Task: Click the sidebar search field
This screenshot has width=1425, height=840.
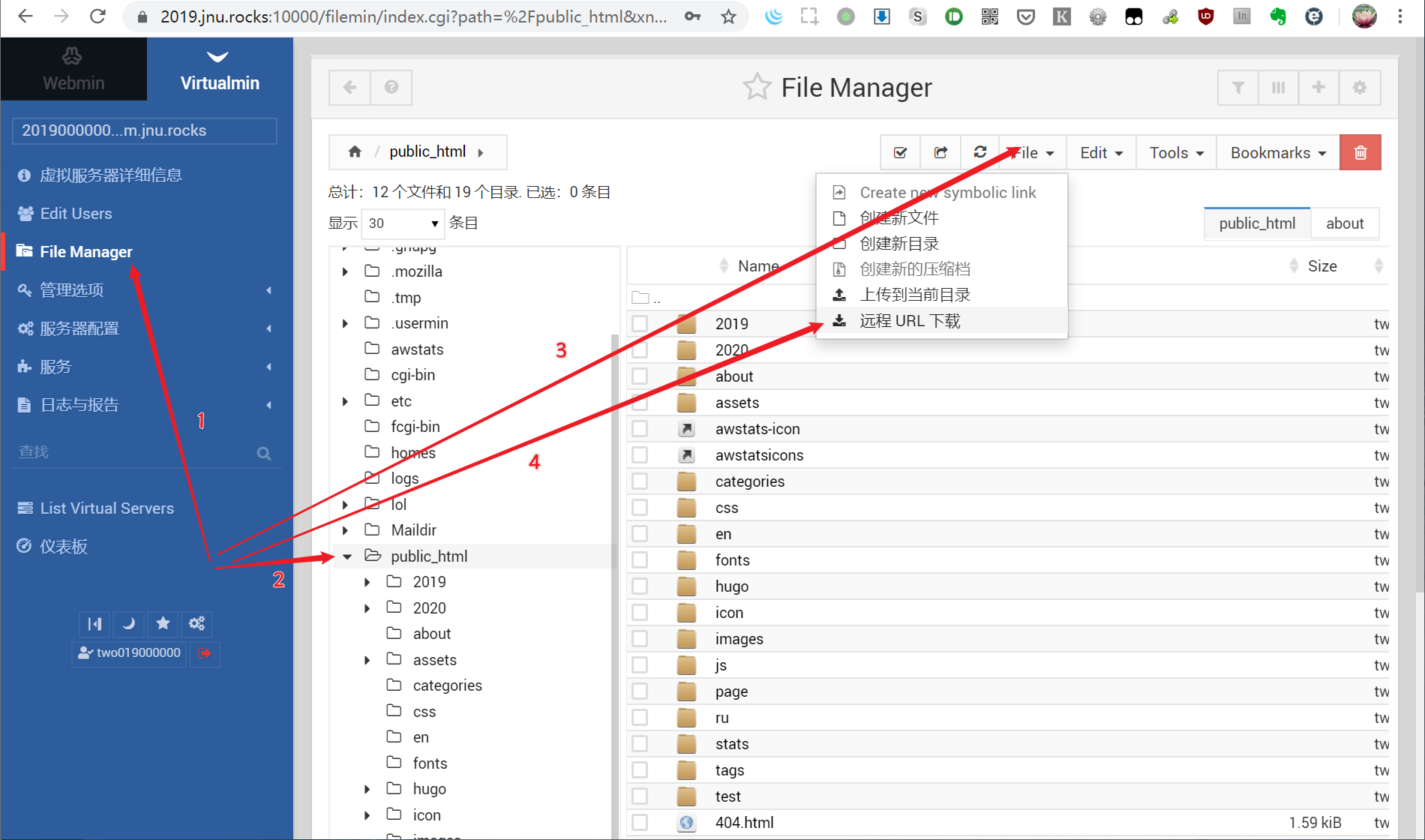Action: tap(135, 452)
